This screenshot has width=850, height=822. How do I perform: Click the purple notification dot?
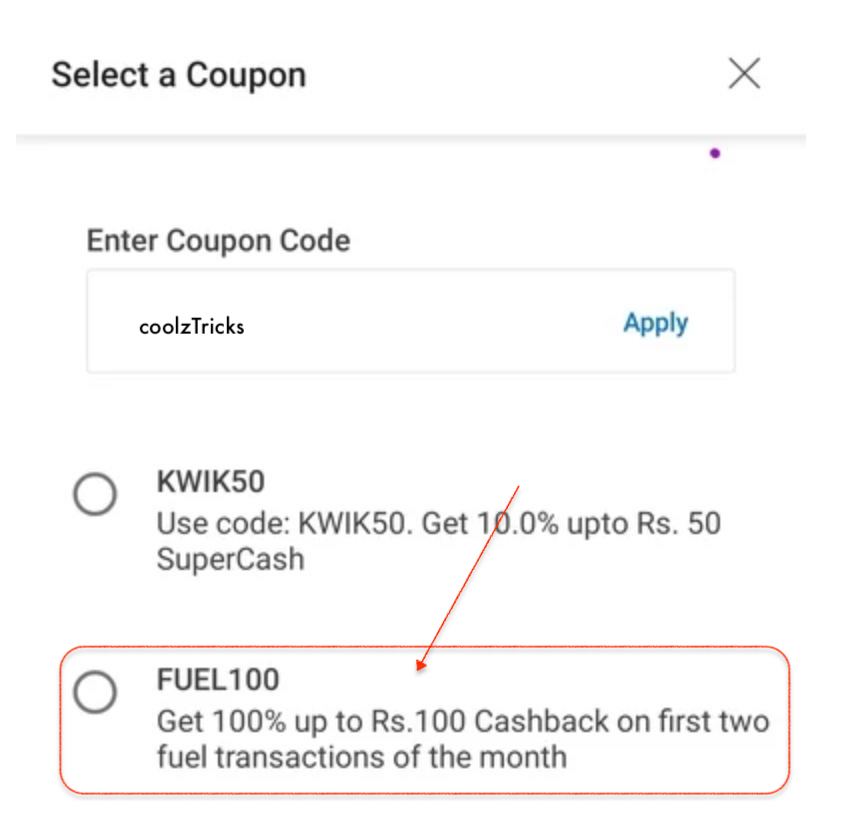click(x=714, y=151)
